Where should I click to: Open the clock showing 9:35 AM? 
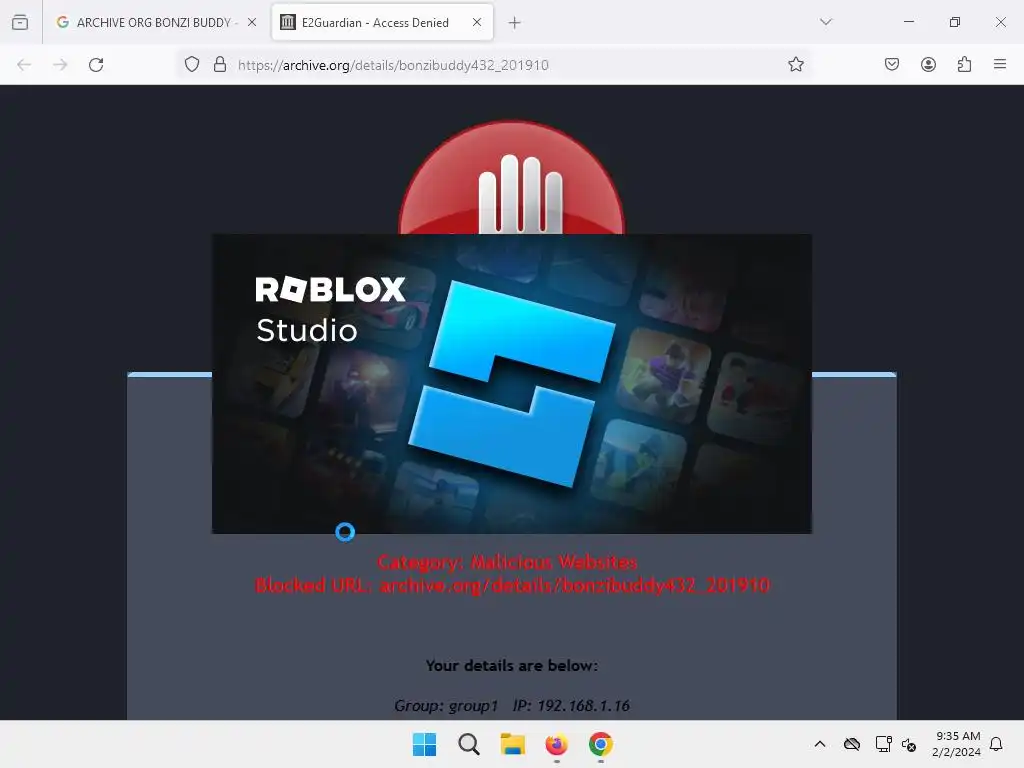(x=957, y=744)
